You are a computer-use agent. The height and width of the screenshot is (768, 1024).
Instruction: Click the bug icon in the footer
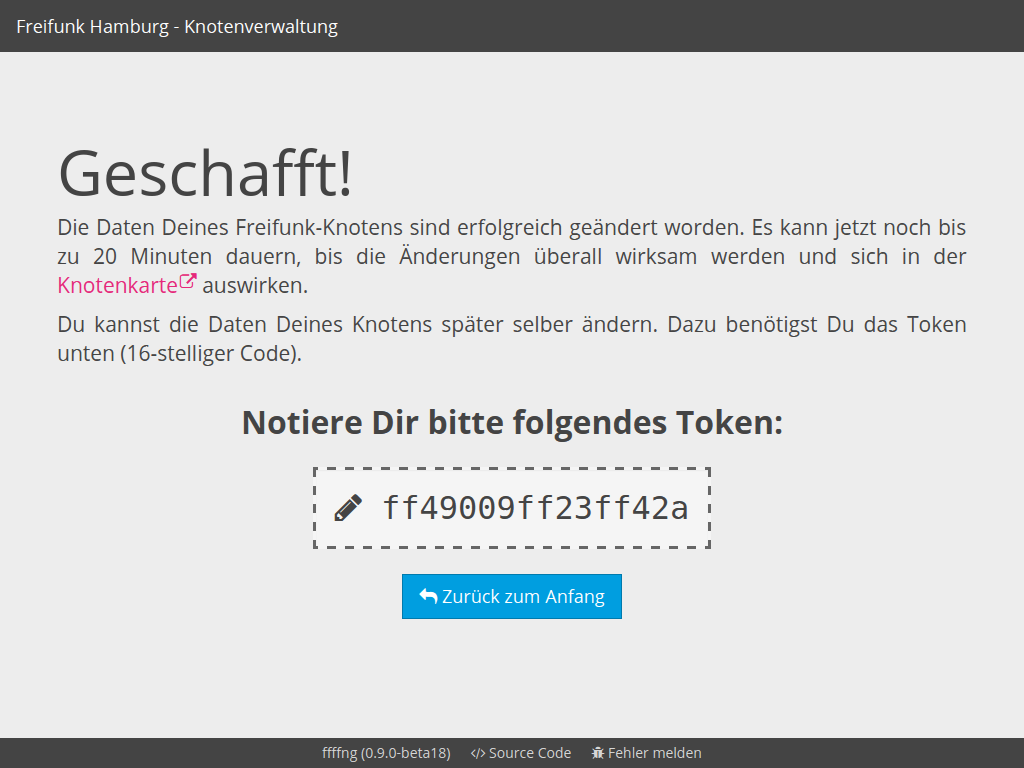point(598,753)
